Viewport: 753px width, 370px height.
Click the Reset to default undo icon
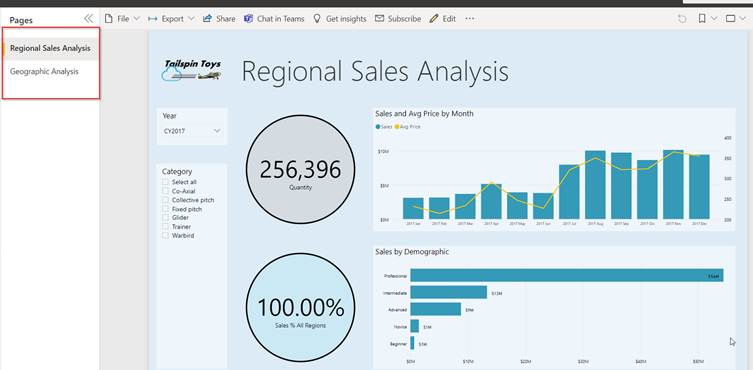[681, 19]
